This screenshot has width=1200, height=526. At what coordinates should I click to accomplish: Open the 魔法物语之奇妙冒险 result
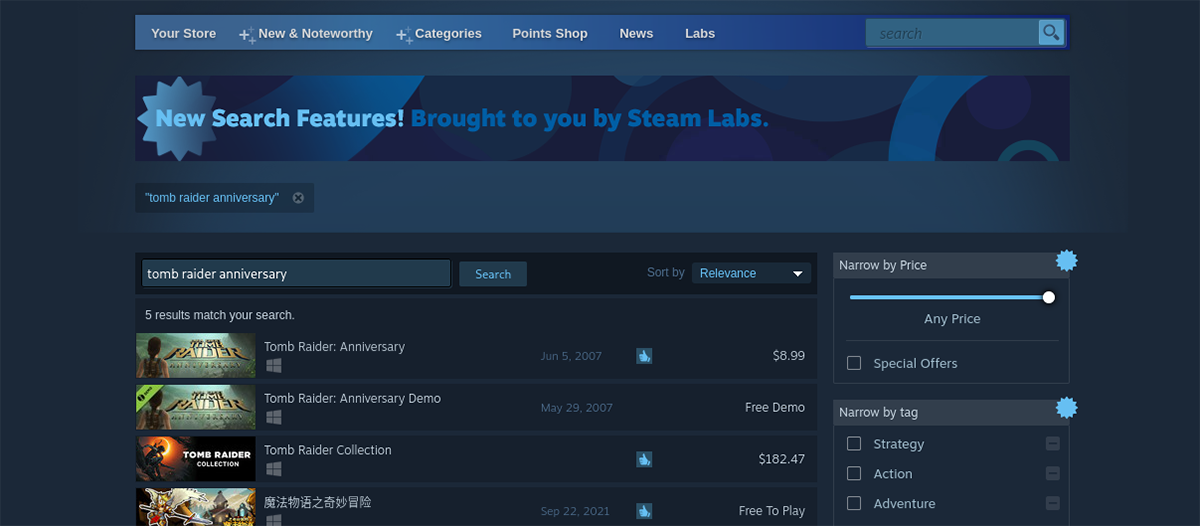[x=476, y=507]
